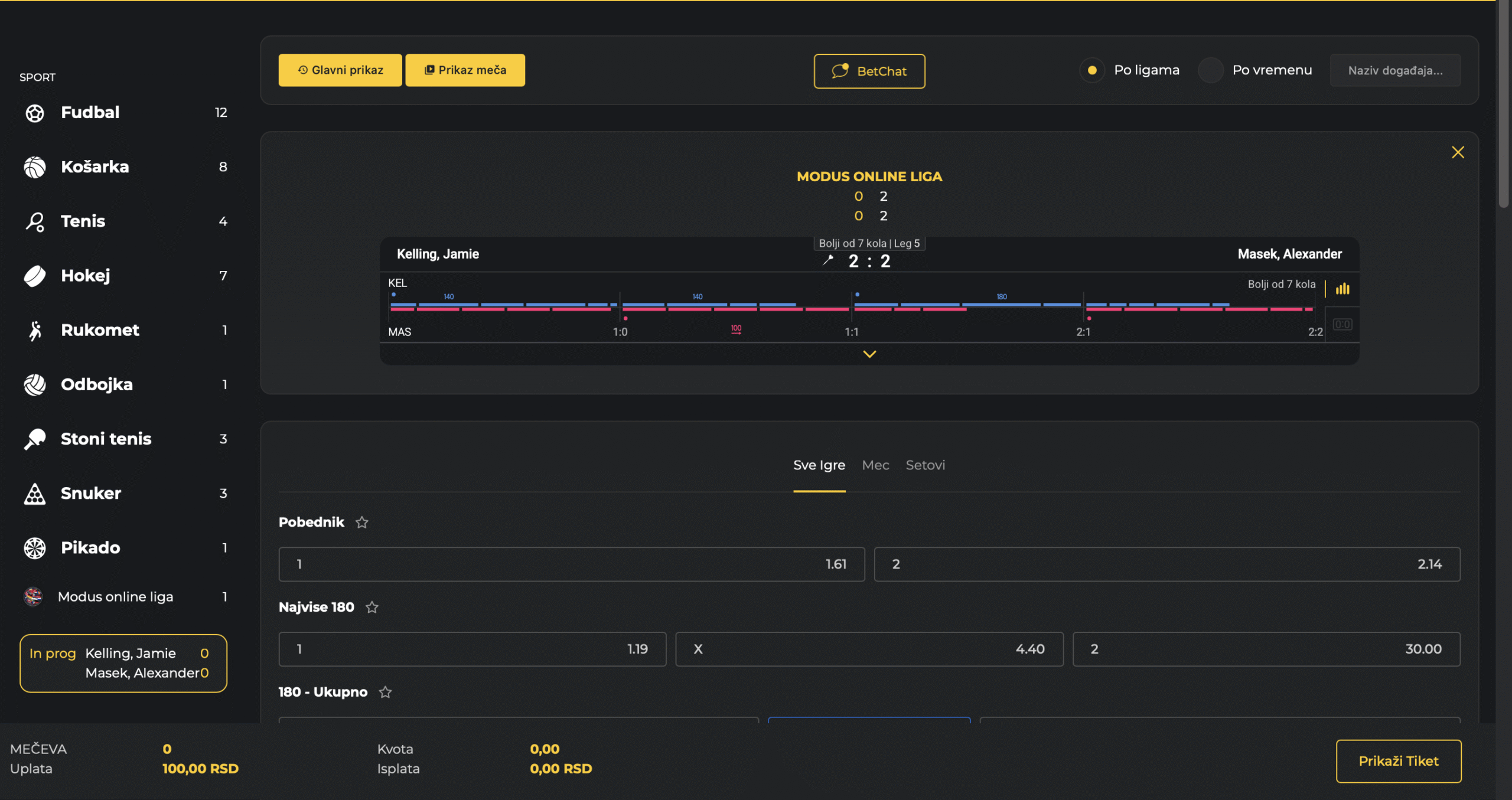Switch to the Mec tab

[875, 465]
